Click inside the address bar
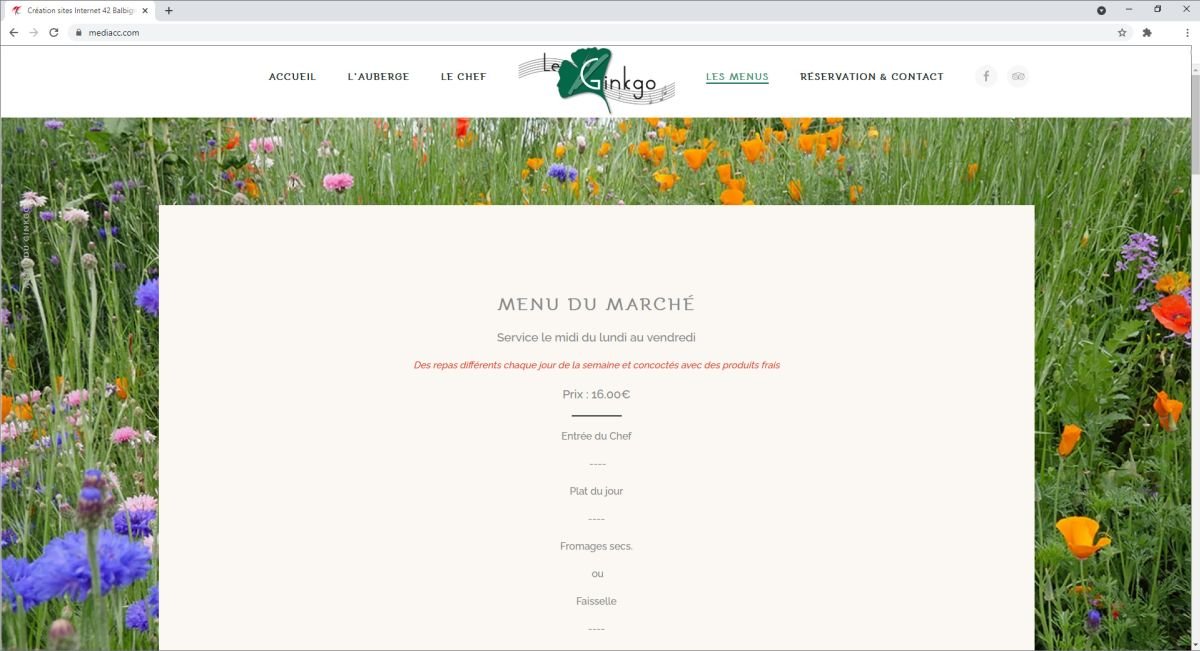This screenshot has width=1200, height=651. click(x=300, y=32)
